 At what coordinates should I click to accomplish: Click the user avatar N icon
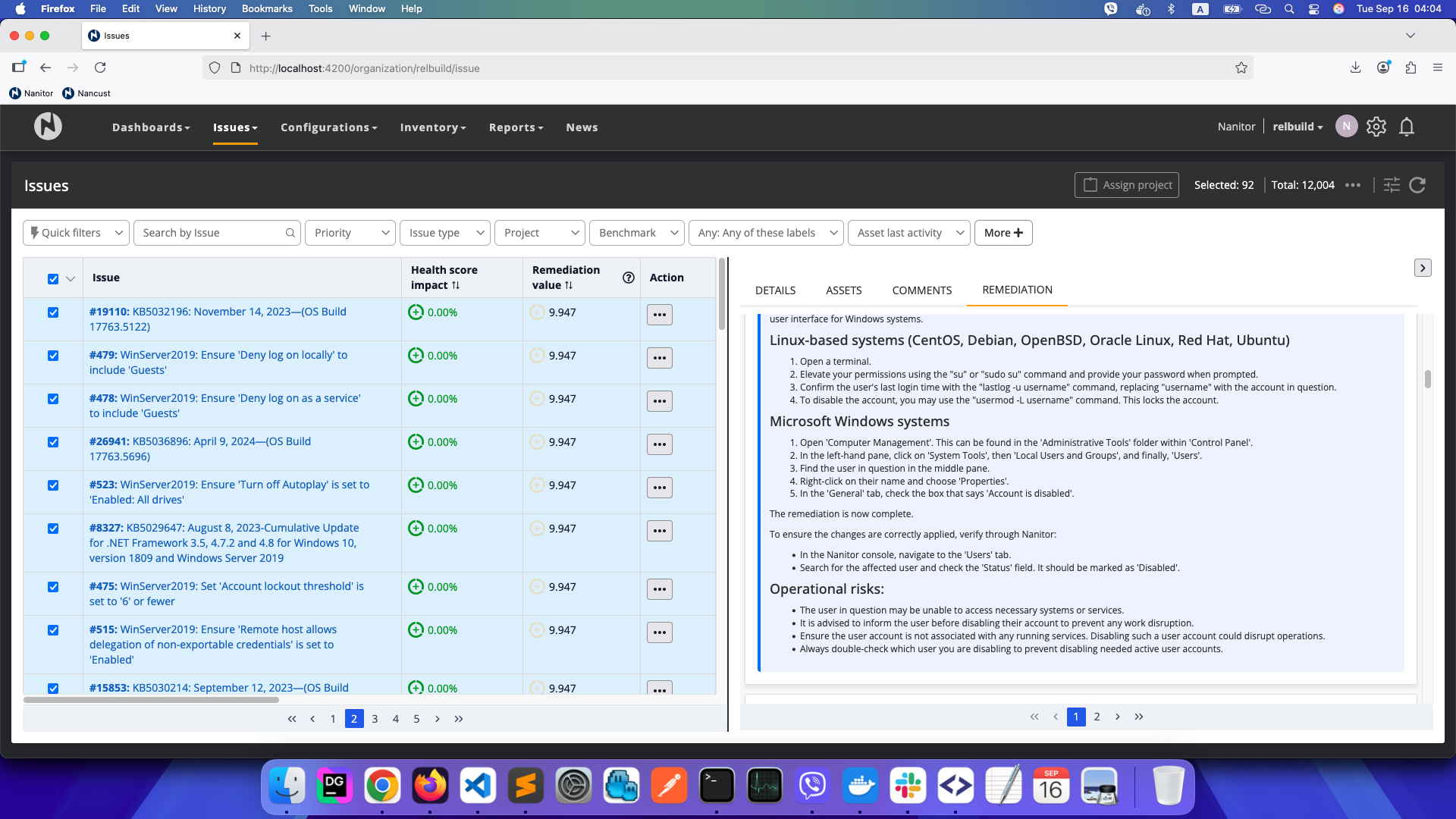pos(1346,127)
